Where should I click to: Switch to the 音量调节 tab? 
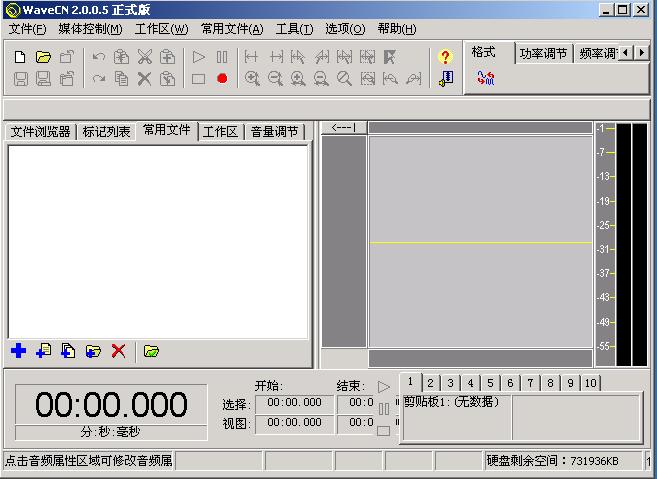click(274, 131)
